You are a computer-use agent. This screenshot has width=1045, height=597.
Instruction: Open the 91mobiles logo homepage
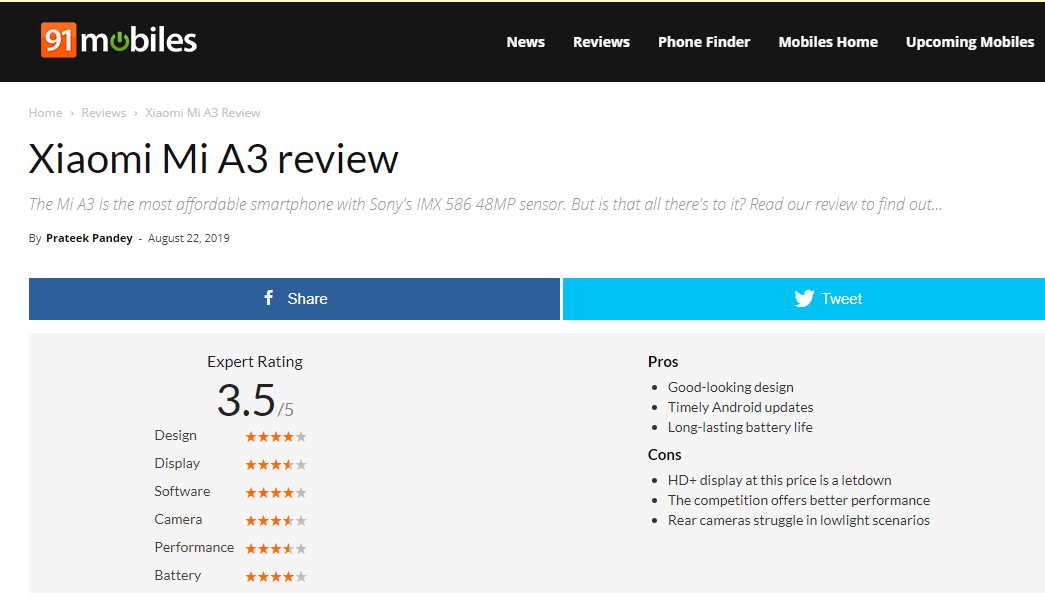119,40
